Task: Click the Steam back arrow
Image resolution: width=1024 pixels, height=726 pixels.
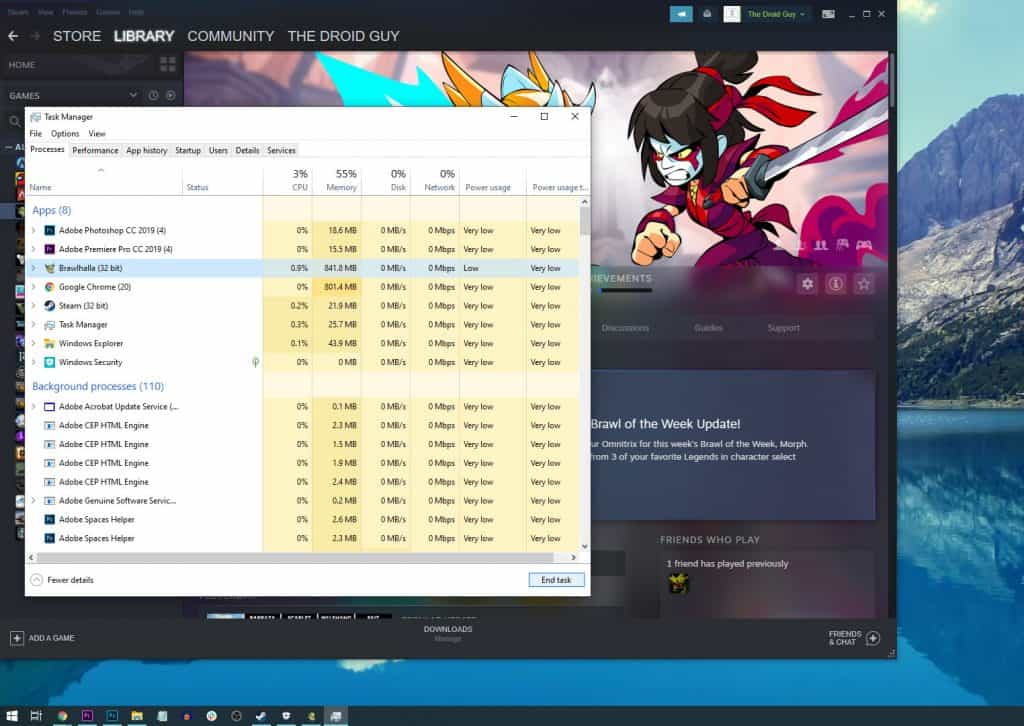Action: pos(13,36)
